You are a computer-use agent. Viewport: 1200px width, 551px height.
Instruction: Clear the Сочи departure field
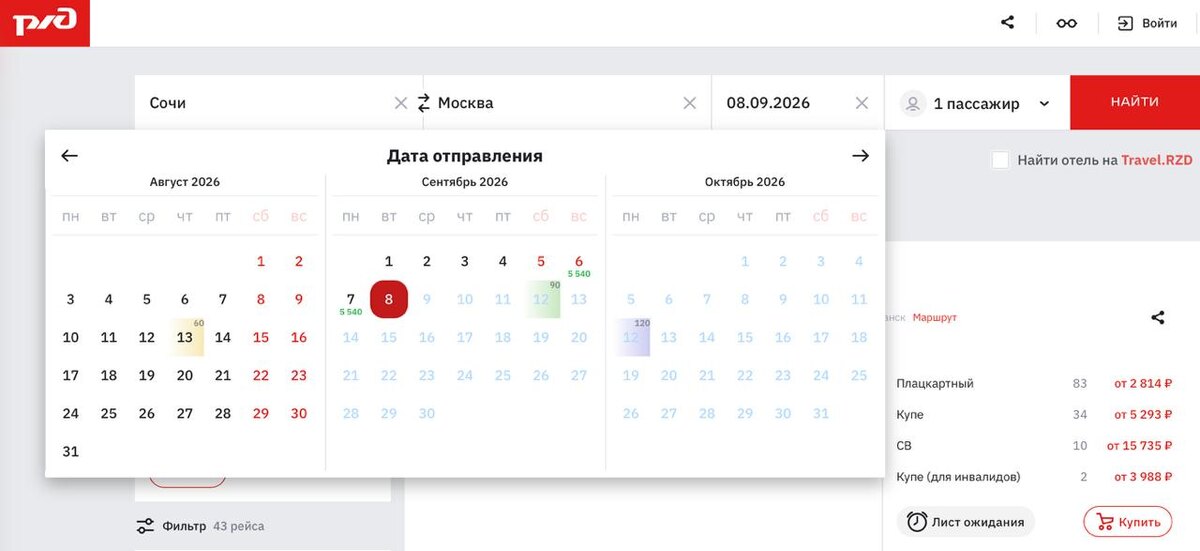coord(401,103)
